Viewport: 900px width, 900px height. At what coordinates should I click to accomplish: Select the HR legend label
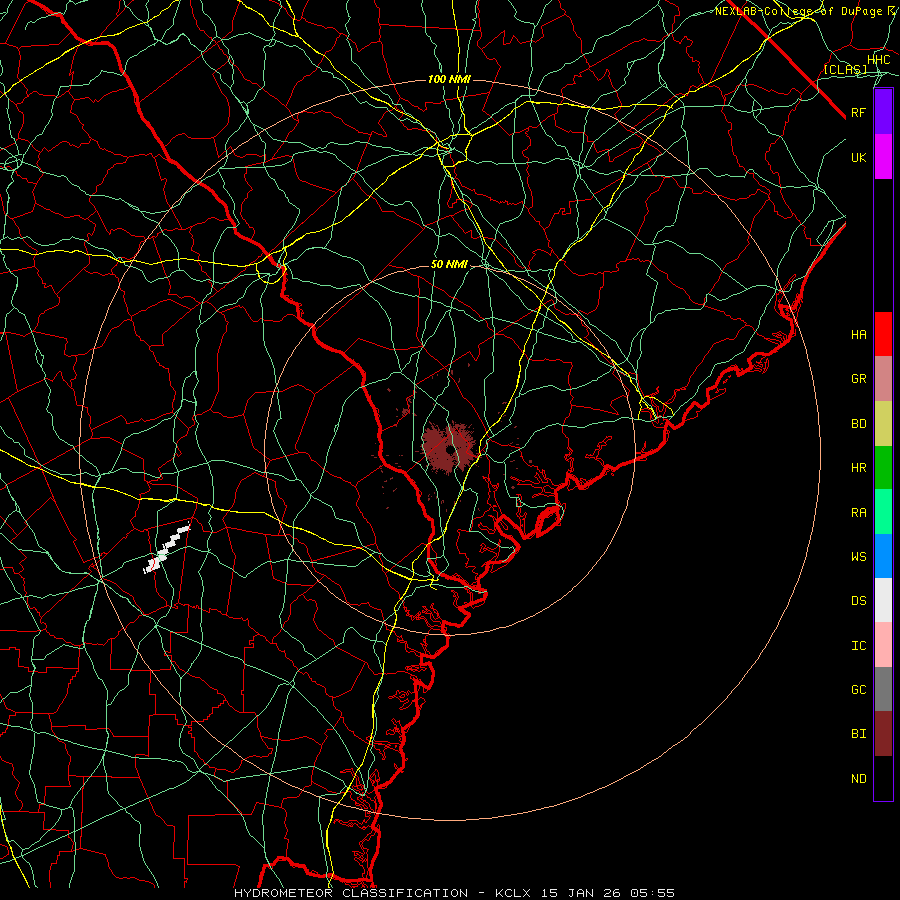[858, 468]
